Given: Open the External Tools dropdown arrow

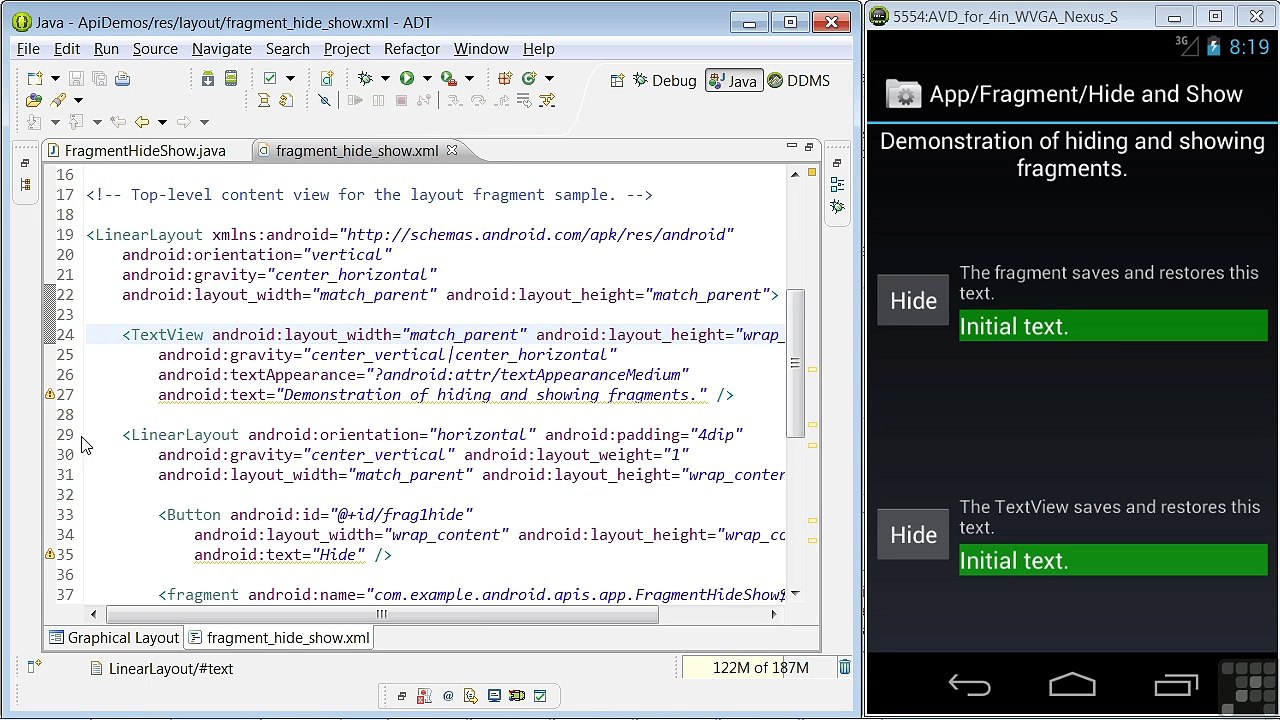Looking at the screenshot, I should 468,79.
